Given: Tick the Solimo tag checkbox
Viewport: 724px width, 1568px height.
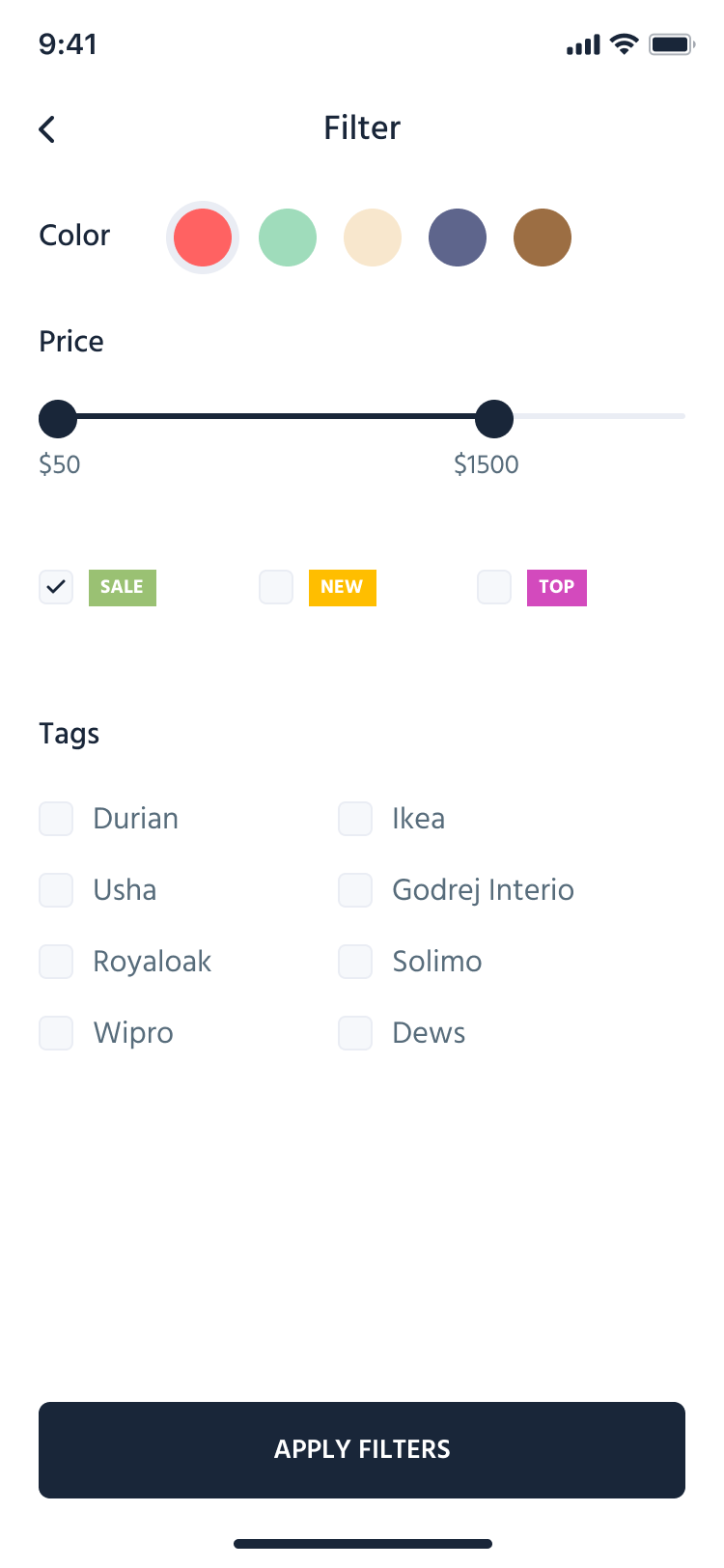Looking at the screenshot, I should pyautogui.click(x=355, y=962).
